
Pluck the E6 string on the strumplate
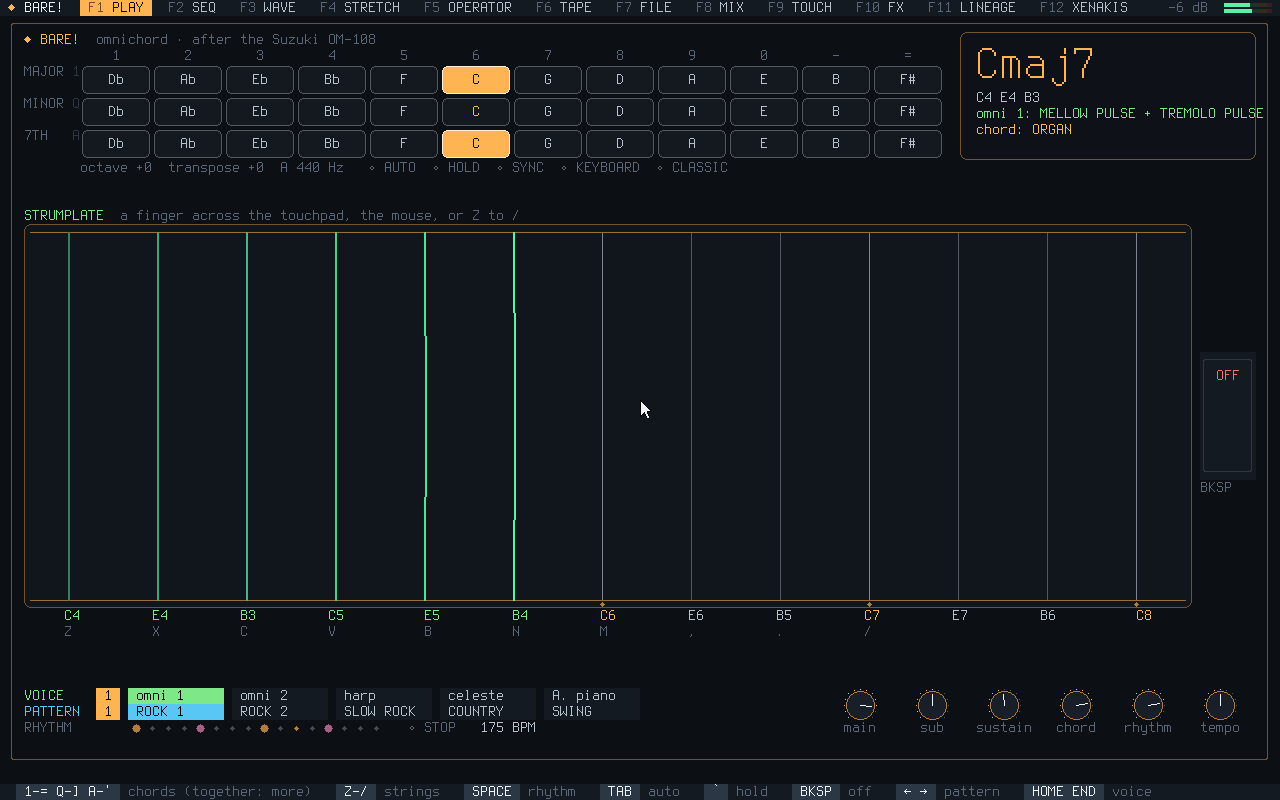(x=691, y=416)
